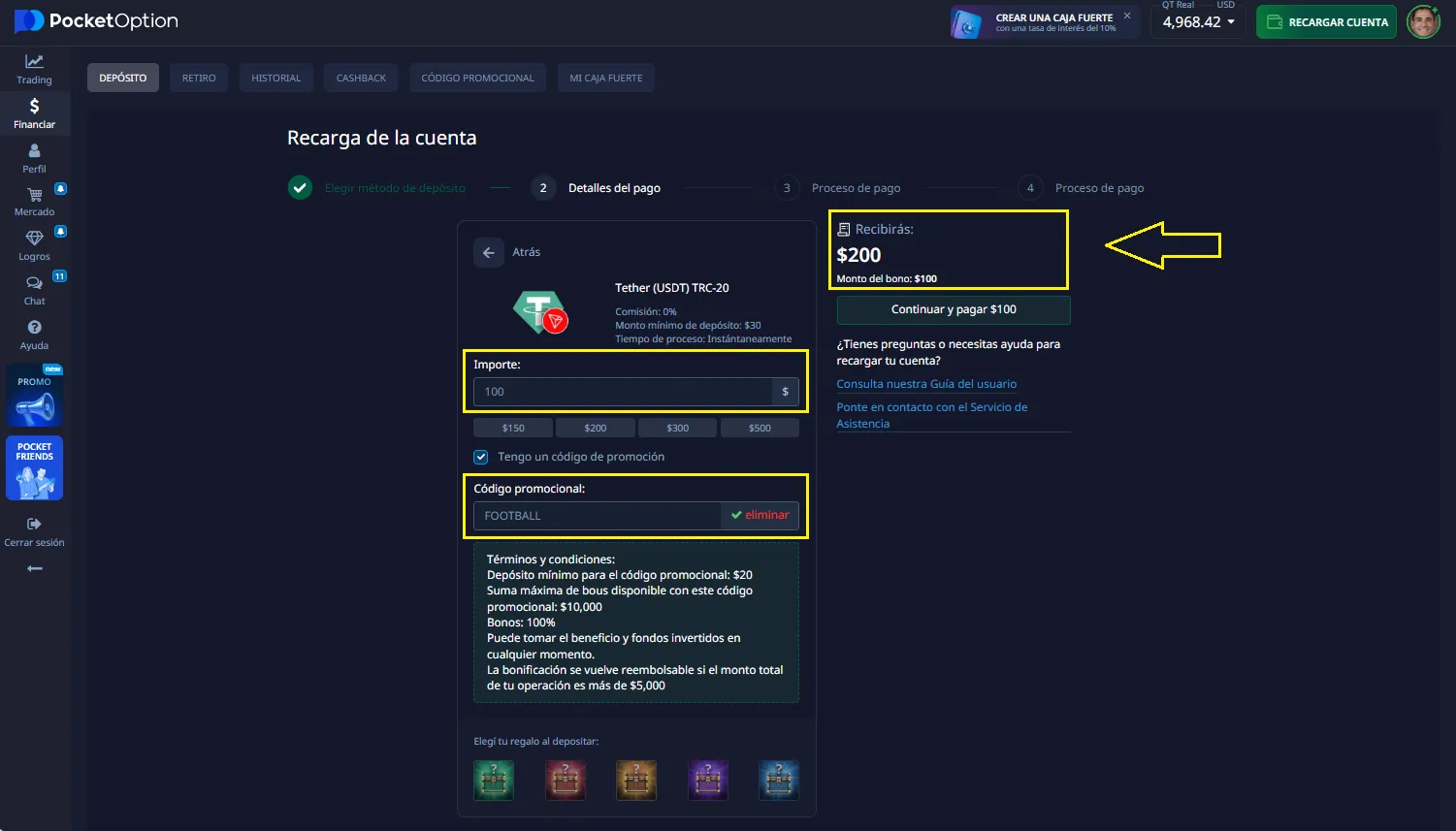Open the PROMO megaphone banner
This screenshot has height=831, width=1456.
pyautogui.click(x=35, y=396)
